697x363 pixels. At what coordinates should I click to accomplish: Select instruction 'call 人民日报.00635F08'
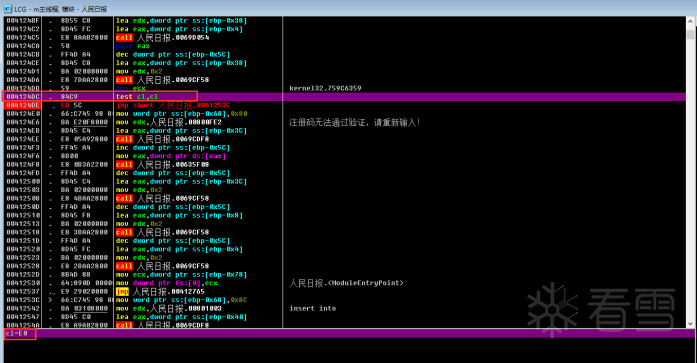coord(162,164)
